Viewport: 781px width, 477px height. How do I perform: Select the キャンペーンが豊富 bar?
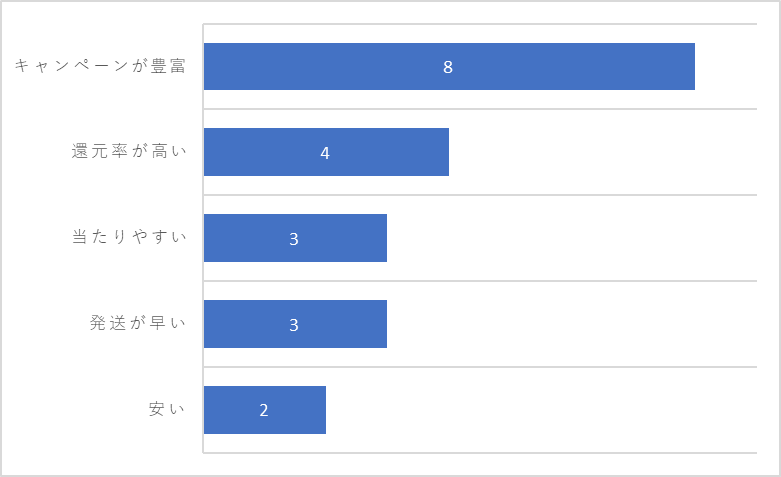pos(449,67)
